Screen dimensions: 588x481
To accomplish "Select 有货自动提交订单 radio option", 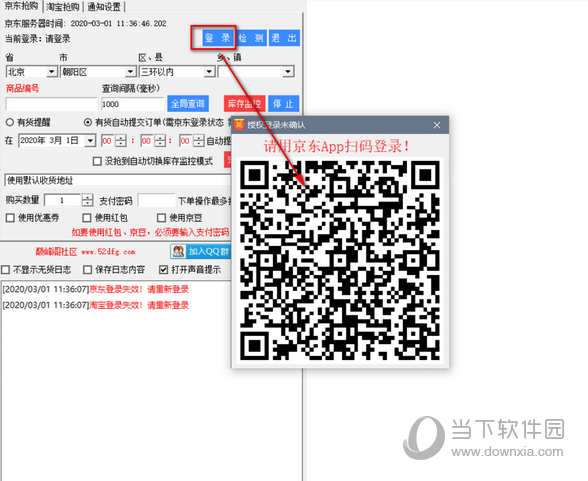I will pos(88,122).
